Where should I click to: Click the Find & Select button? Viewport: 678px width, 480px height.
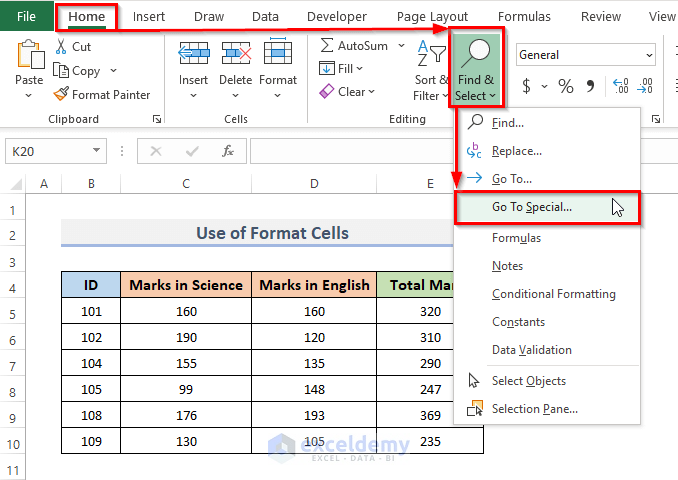[475, 68]
